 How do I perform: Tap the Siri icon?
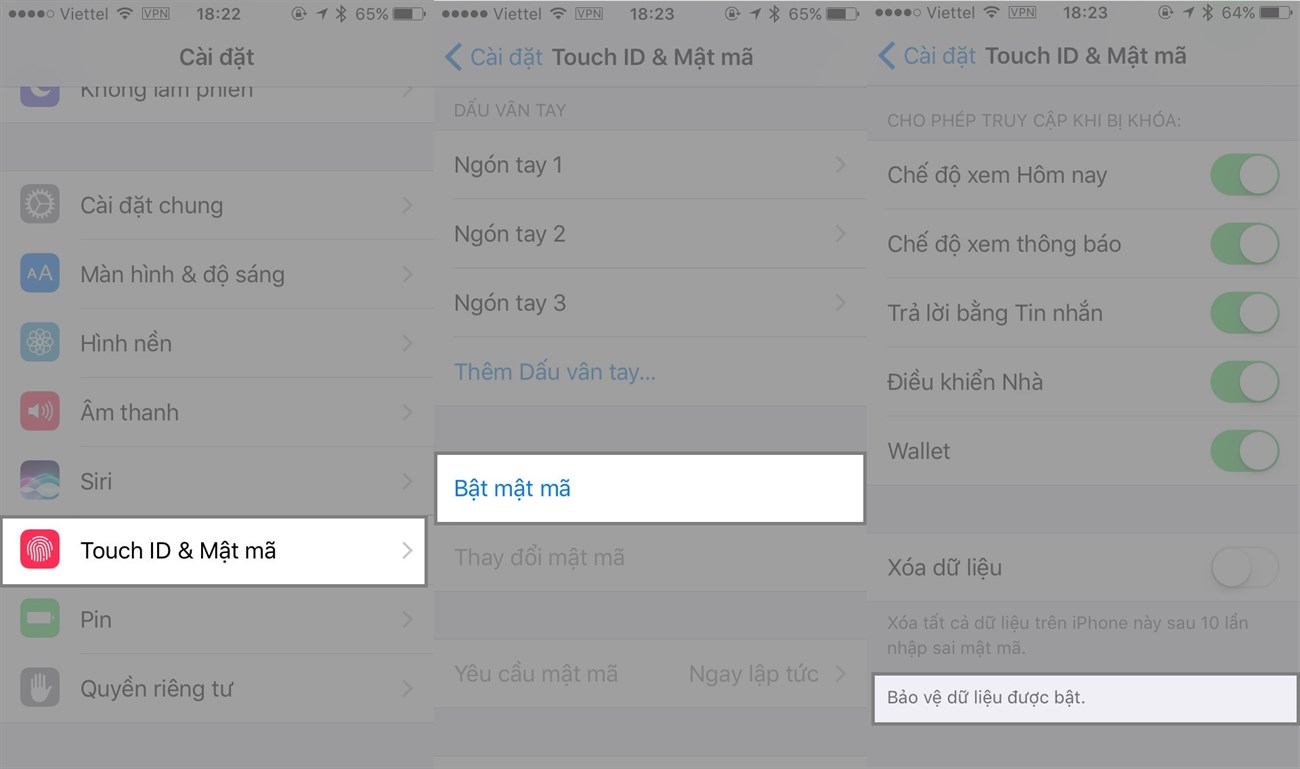pos(40,481)
